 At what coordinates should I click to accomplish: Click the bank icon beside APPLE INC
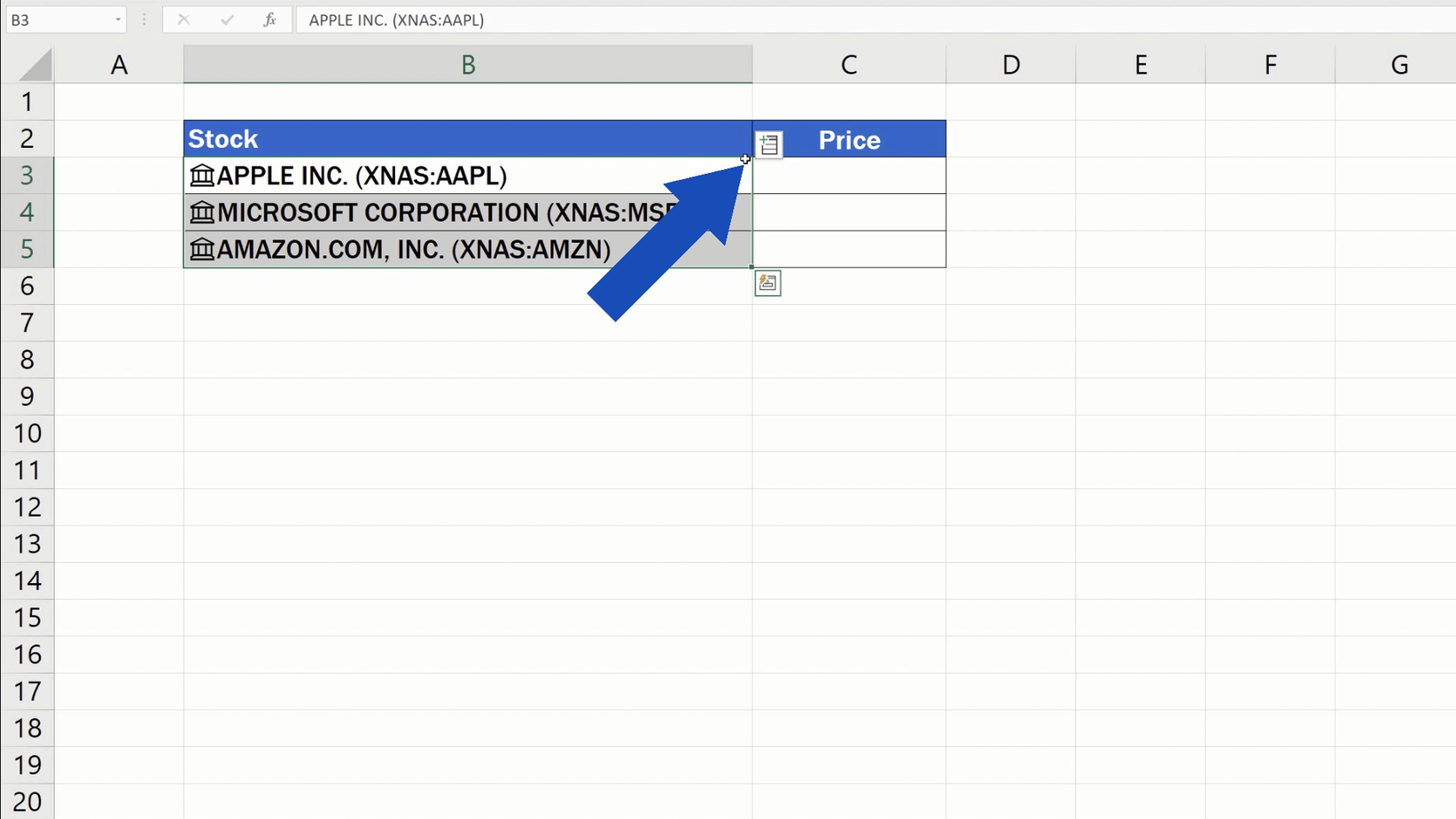[x=200, y=175]
